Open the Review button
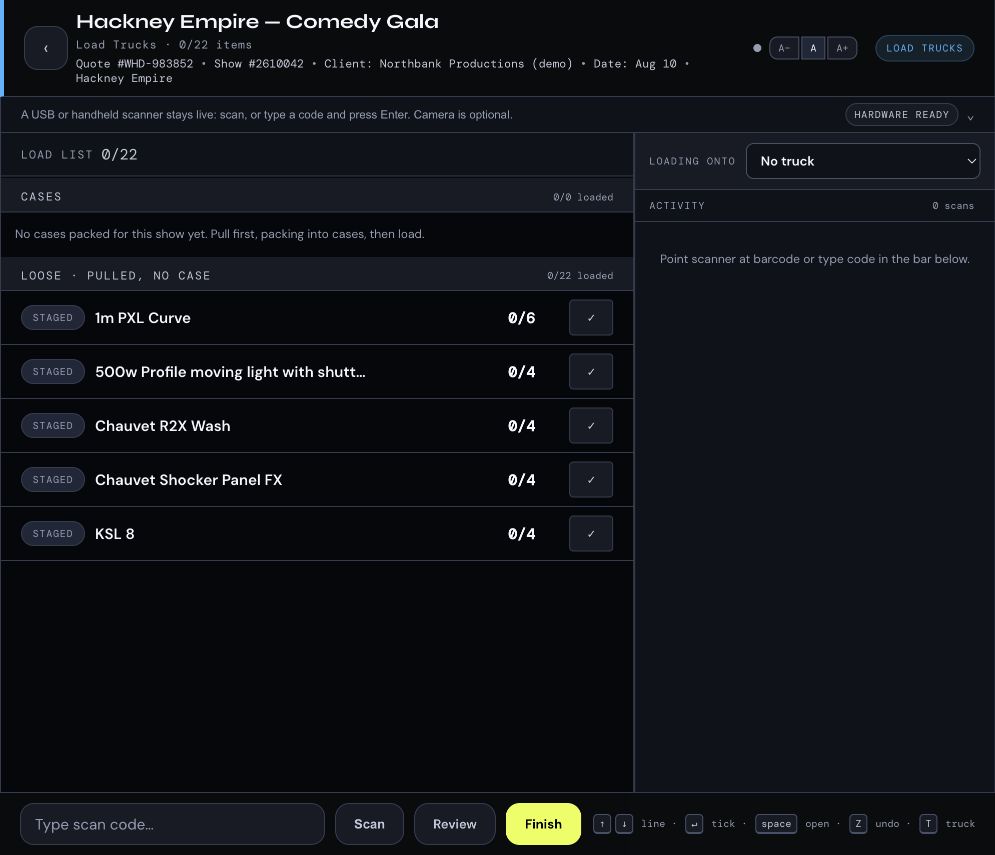 [454, 824]
